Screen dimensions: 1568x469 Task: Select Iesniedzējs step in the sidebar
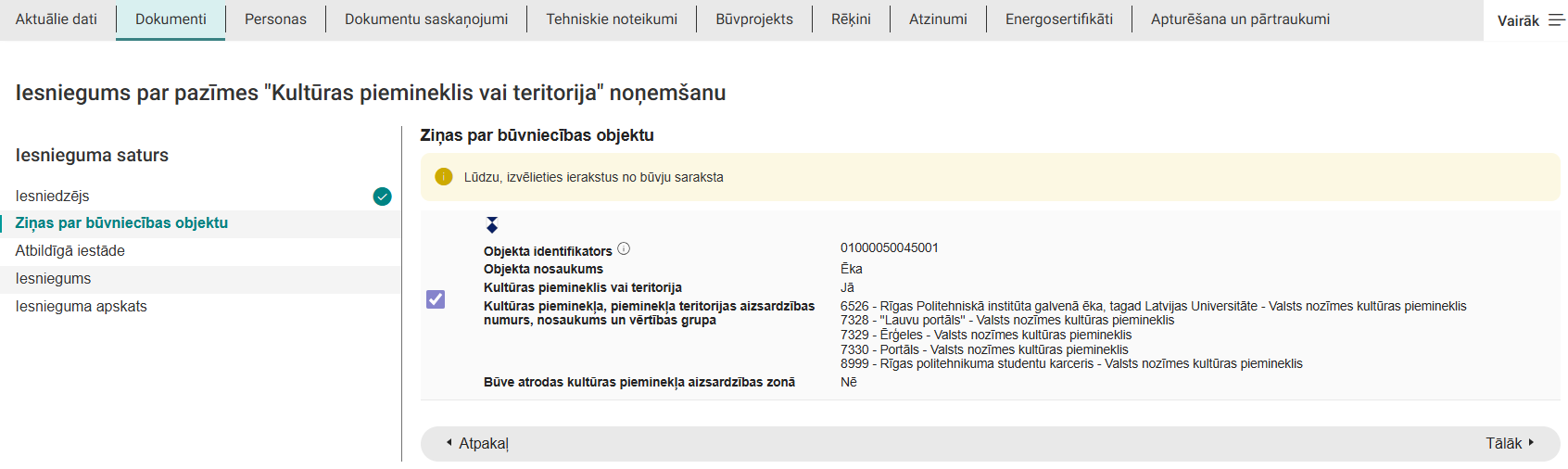53,196
